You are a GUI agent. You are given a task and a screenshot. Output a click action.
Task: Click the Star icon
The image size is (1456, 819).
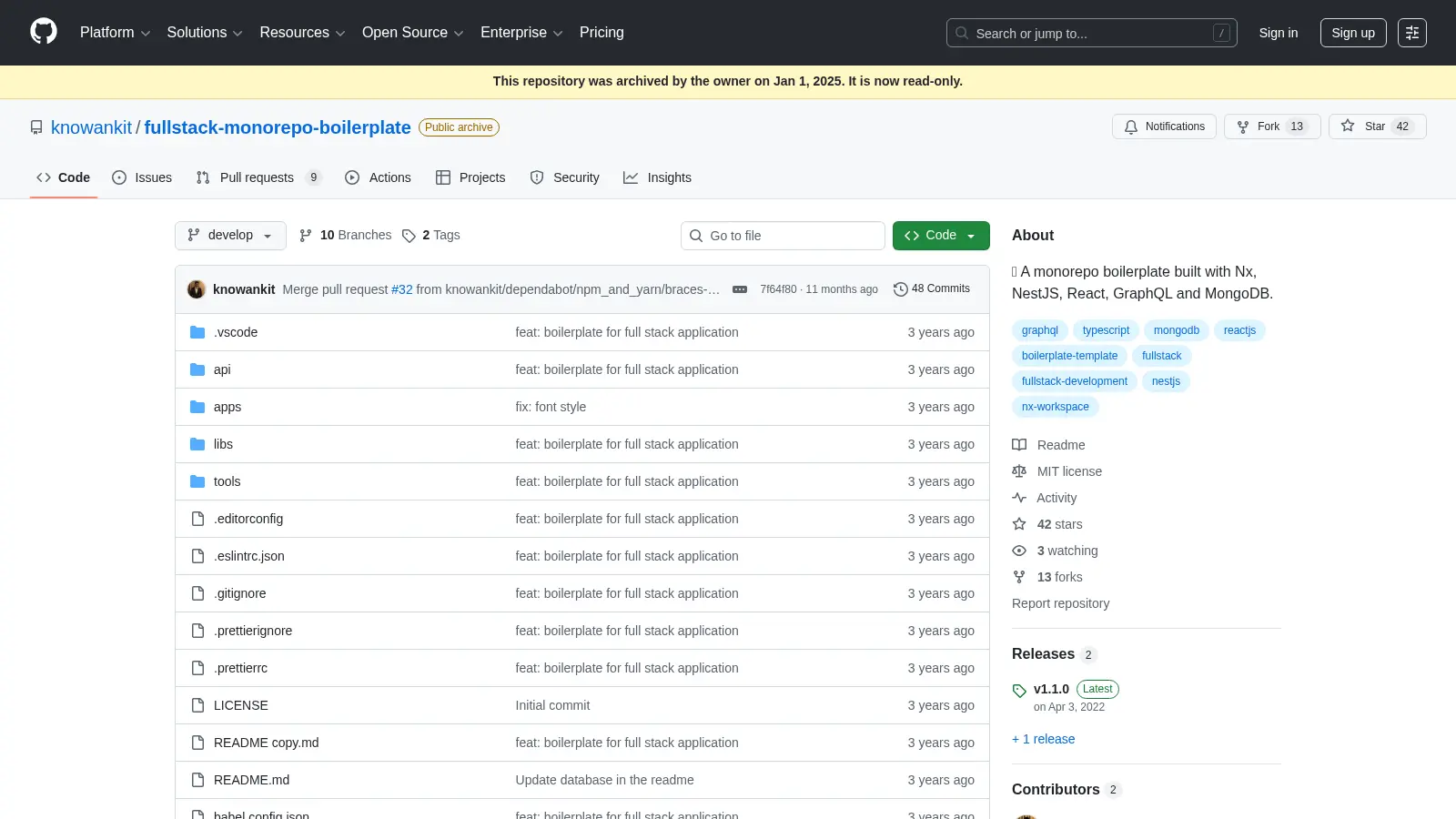pos(1348,126)
